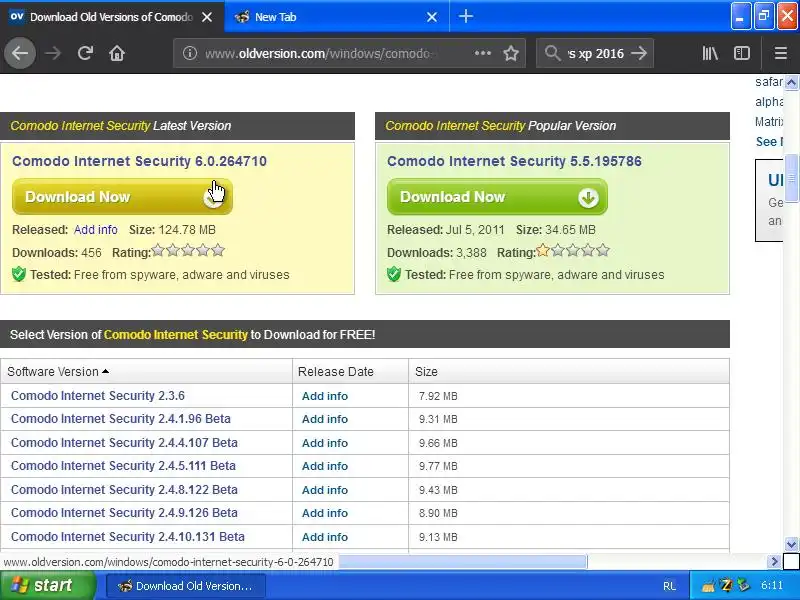Click Add info for 2.4.1.96 Beta
Screen dimensions: 800x600
tap(325, 419)
